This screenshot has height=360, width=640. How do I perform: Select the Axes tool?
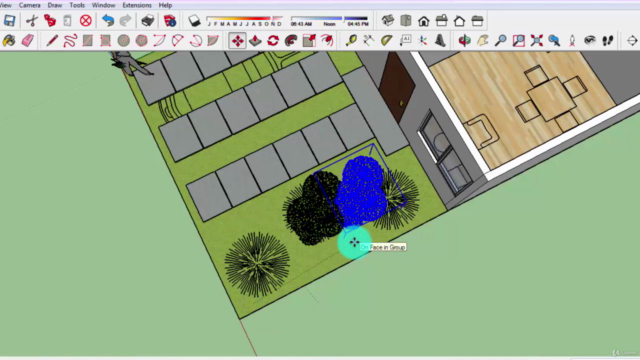pos(422,41)
